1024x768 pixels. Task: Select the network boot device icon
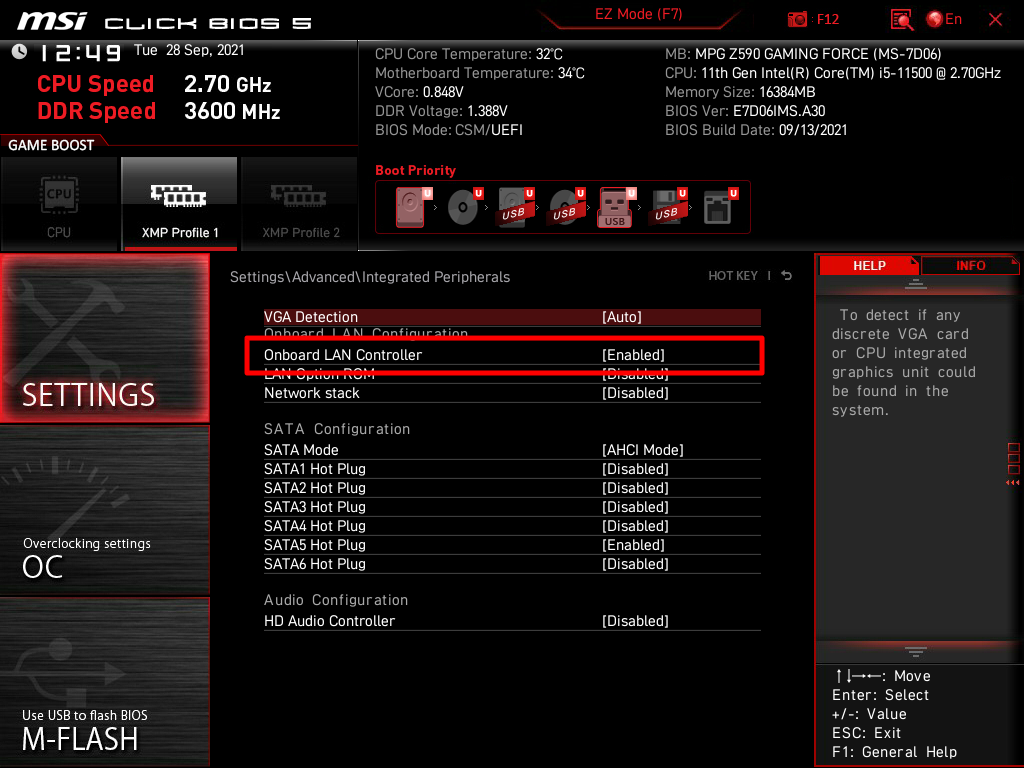click(716, 207)
